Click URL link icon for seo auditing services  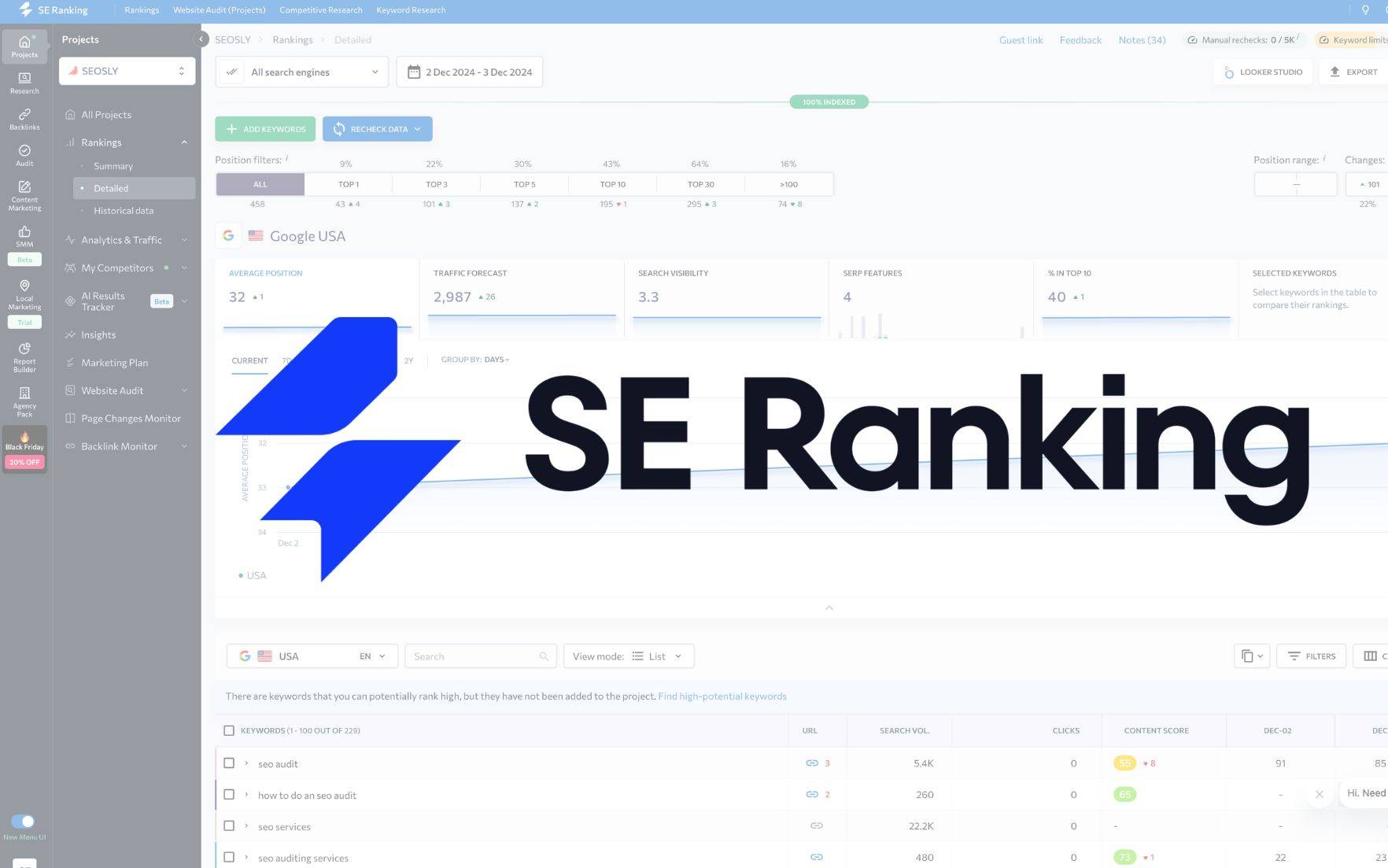(x=817, y=857)
